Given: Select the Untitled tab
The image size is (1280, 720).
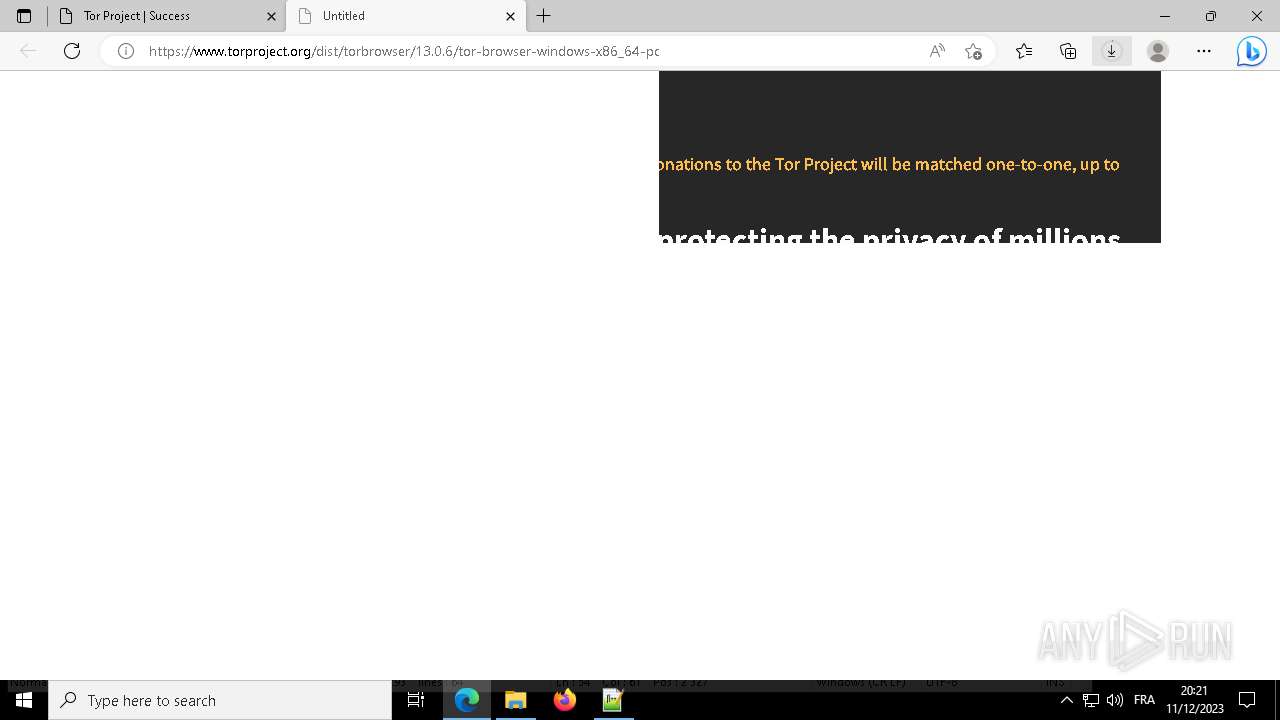Looking at the screenshot, I should click(406, 16).
